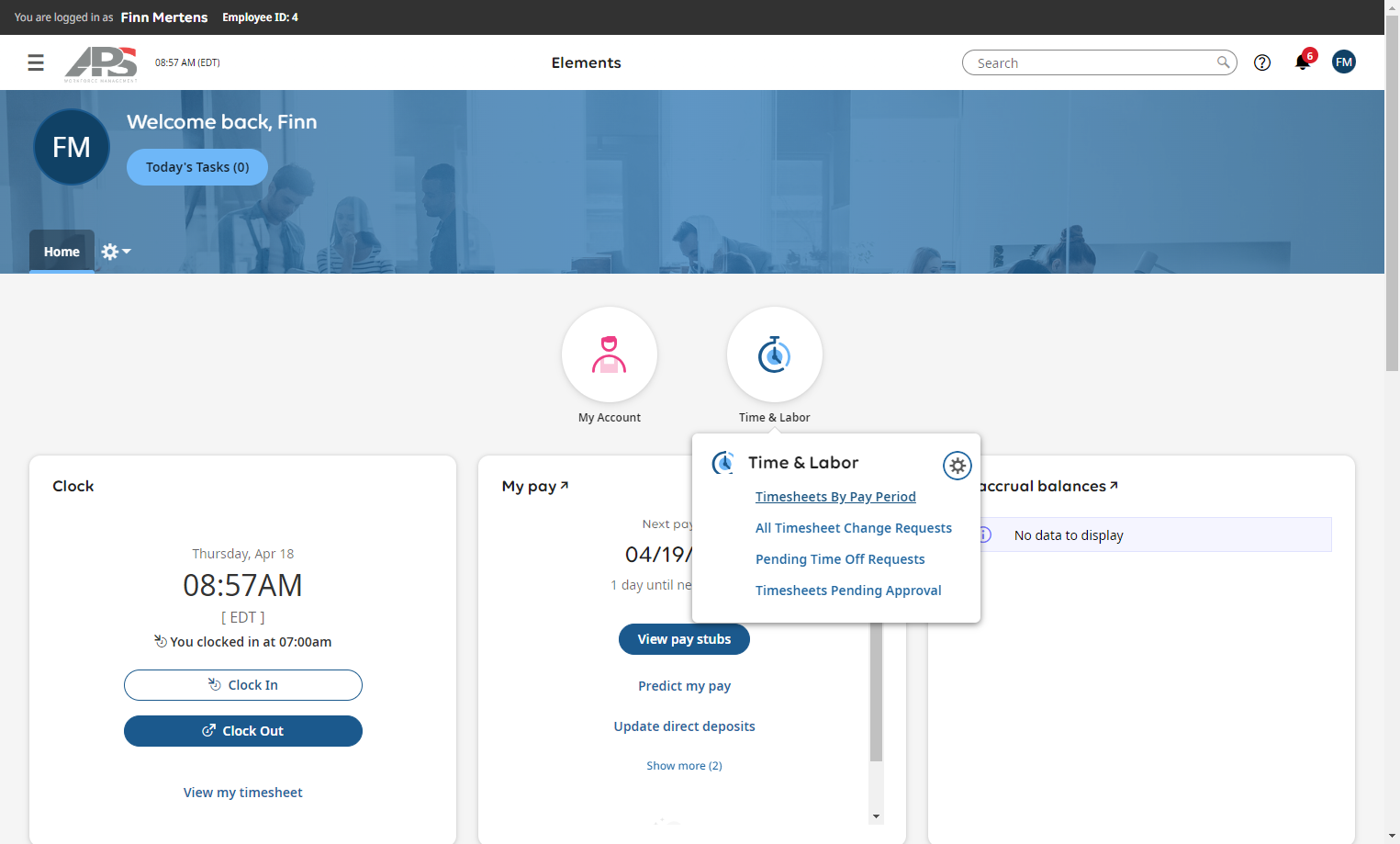Open the My pay external arrow
The height and width of the screenshot is (844, 1400).
tap(565, 485)
